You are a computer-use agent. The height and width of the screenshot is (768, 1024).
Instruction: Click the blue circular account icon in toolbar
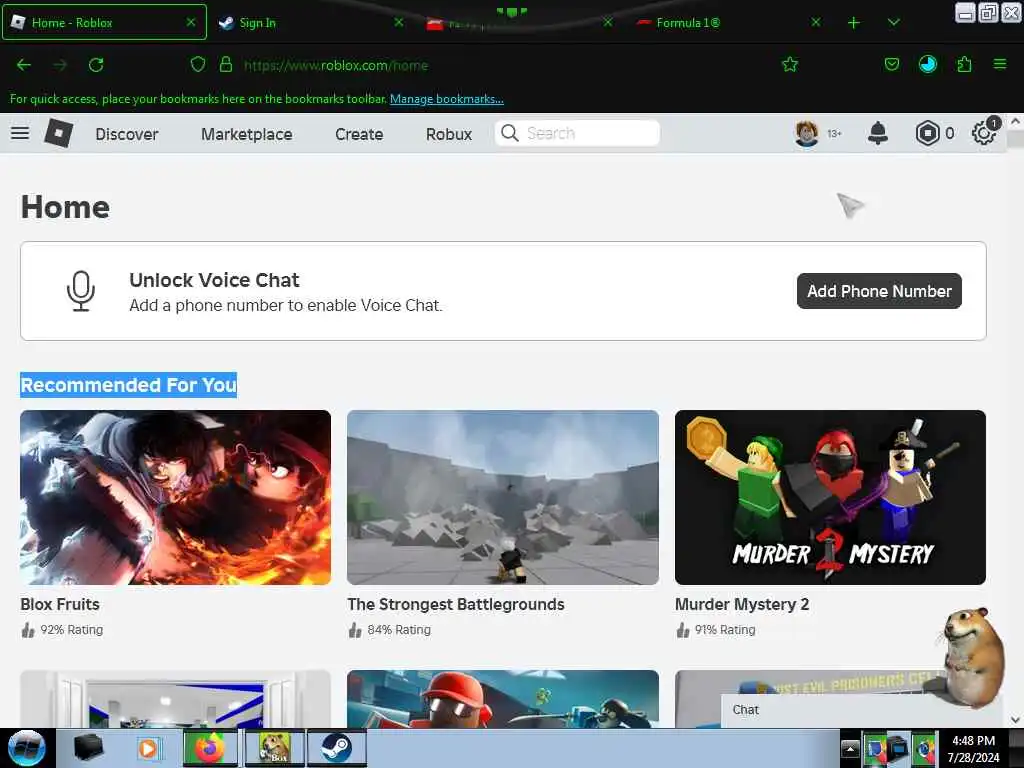click(927, 64)
